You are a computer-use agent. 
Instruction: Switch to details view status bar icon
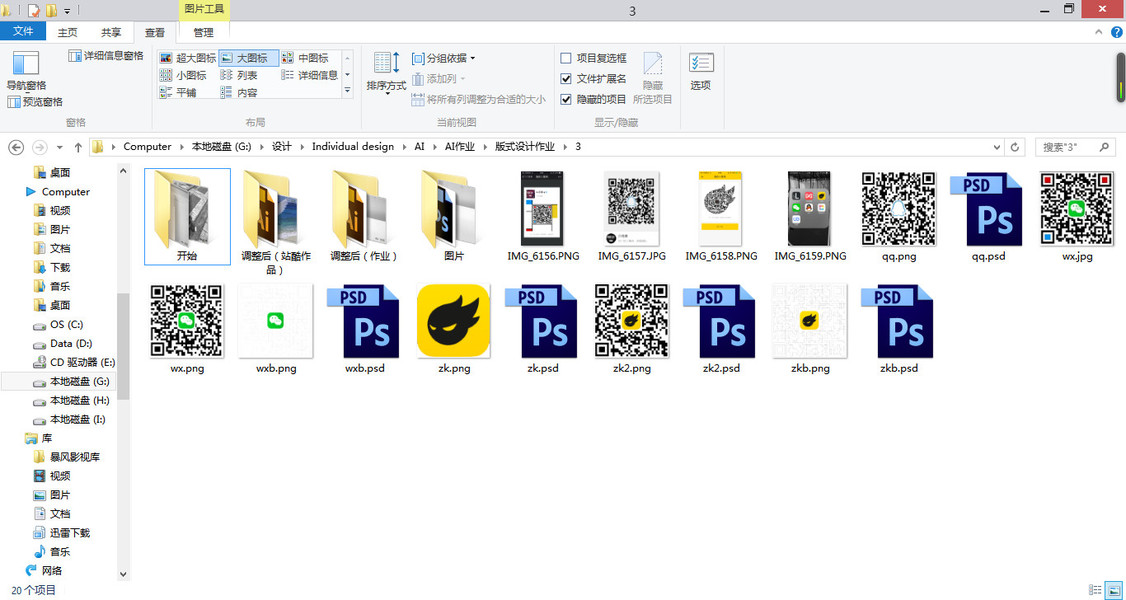pos(1095,590)
